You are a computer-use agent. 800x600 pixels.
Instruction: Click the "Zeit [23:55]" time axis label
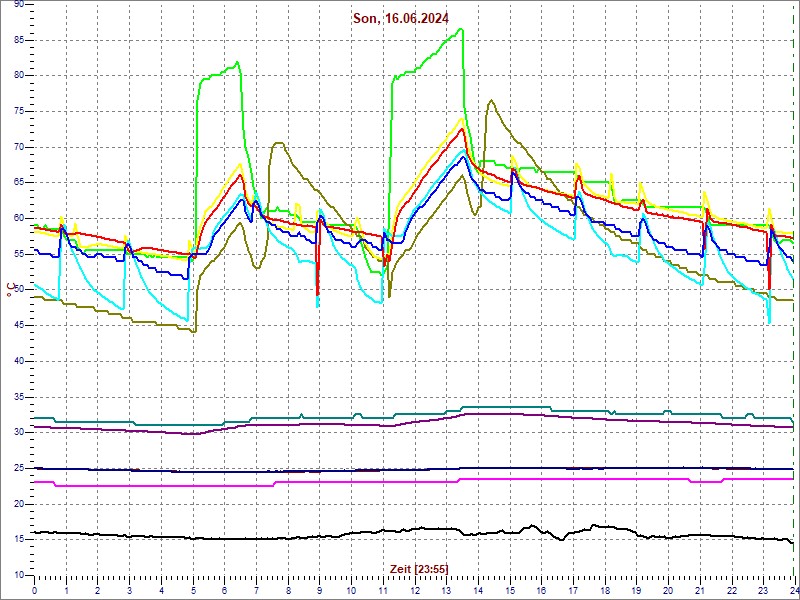tap(419, 568)
